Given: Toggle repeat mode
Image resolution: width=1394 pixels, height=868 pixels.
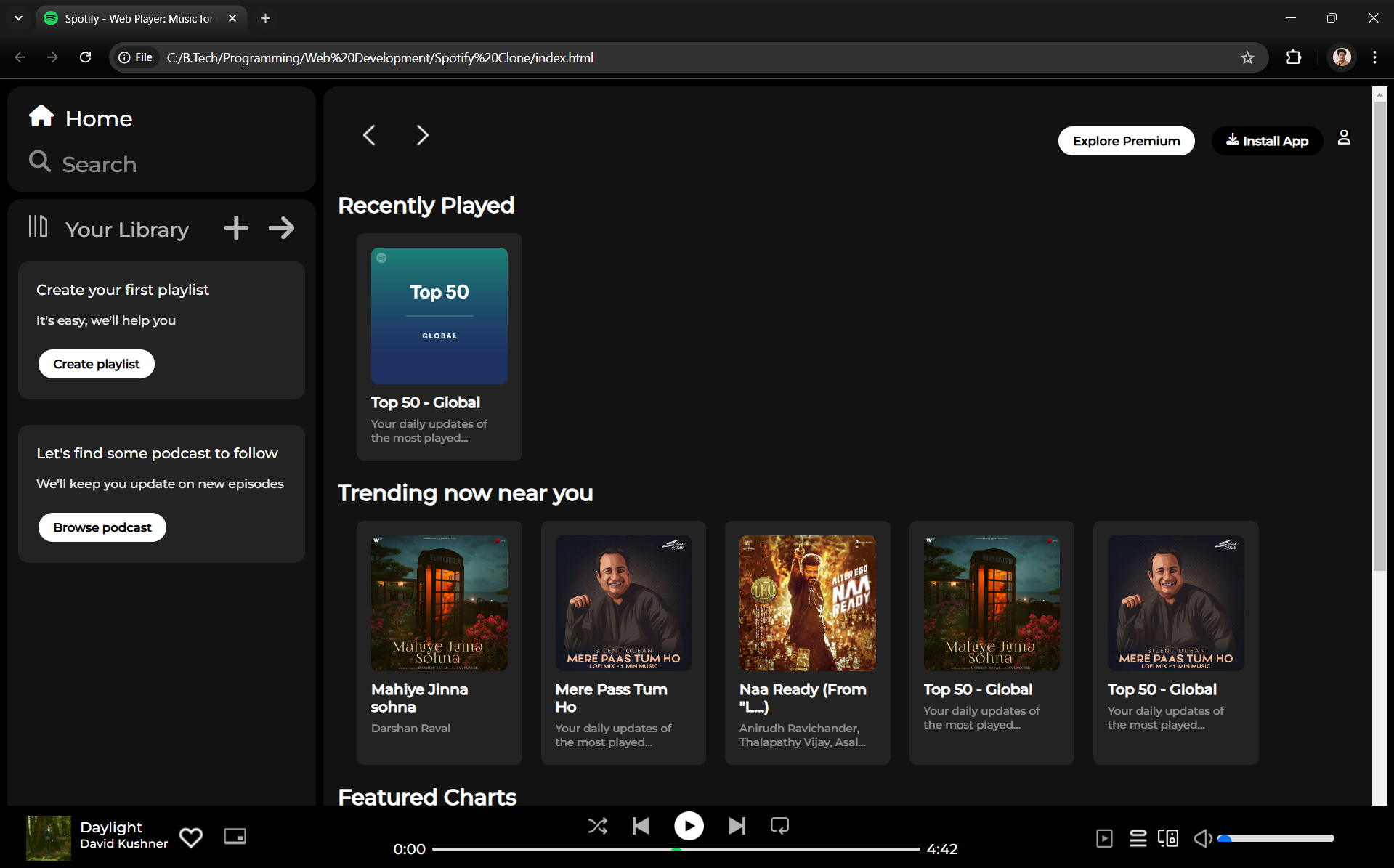Looking at the screenshot, I should coord(779,826).
